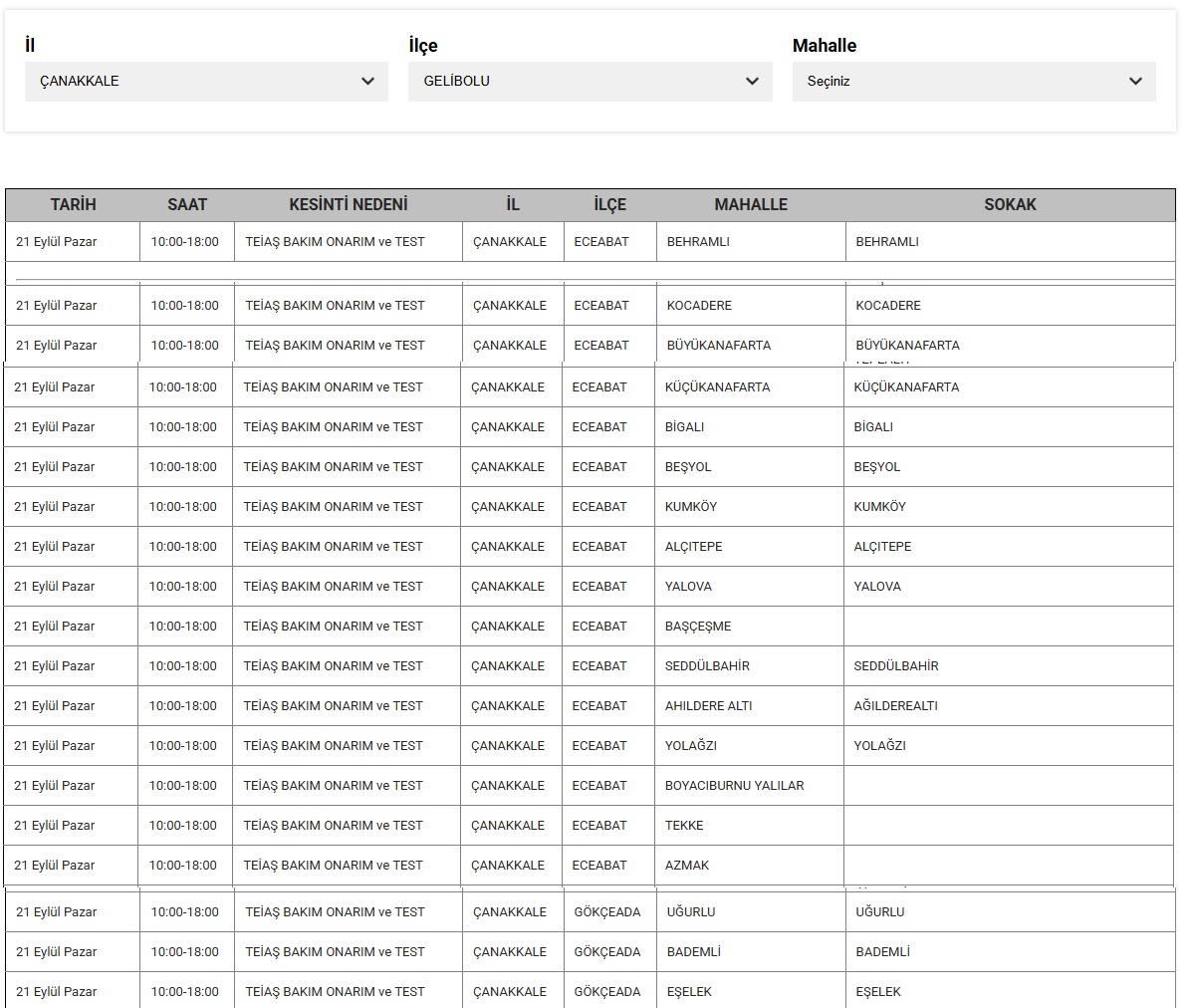The image size is (1186, 1008).
Task: Select ALÇITEPE in the Mahalle column
Action: coord(694,547)
